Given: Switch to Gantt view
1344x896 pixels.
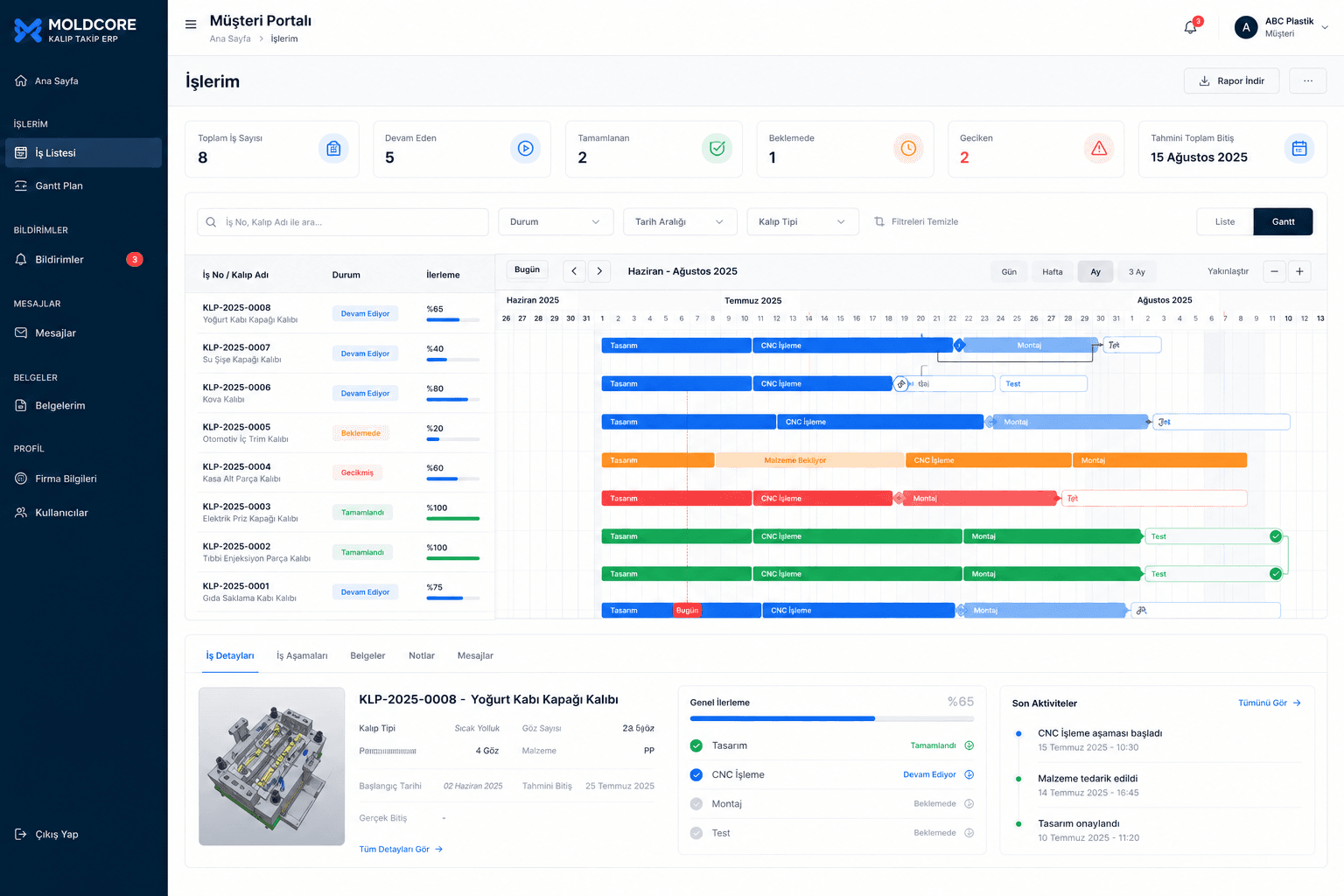Looking at the screenshot, I should pos(1283,222).
